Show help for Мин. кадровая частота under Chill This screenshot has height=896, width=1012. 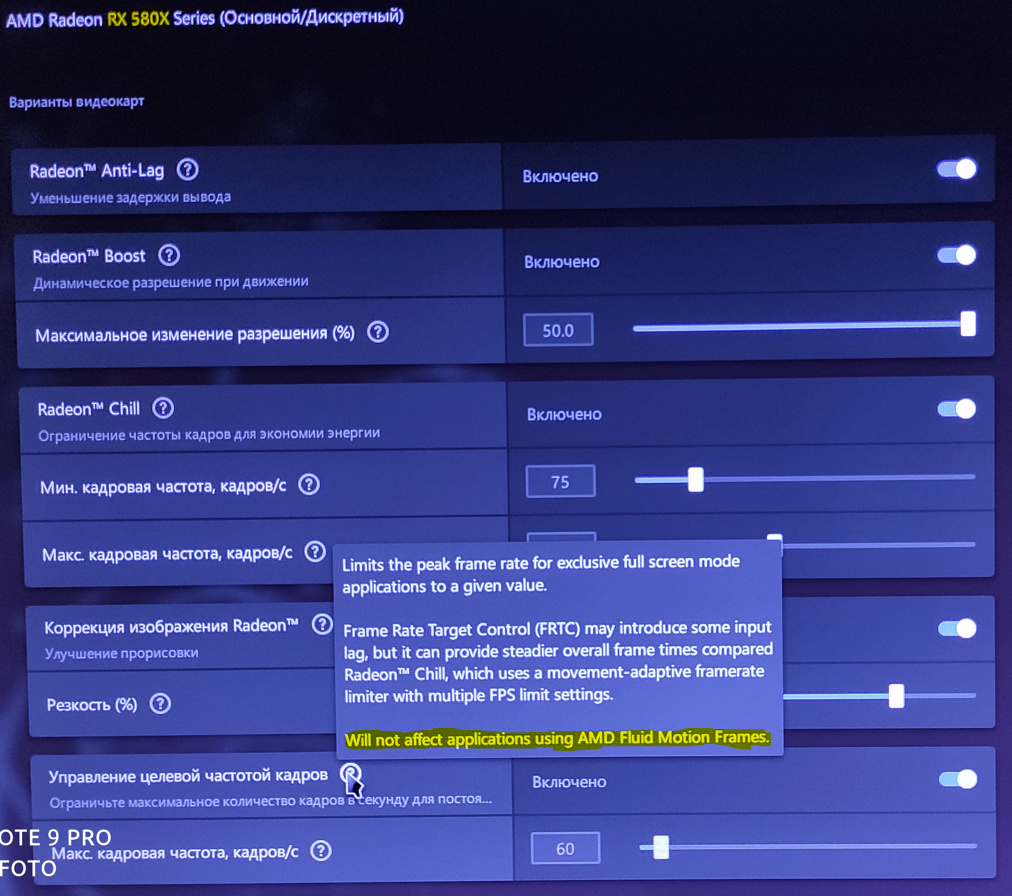[309, 484]
